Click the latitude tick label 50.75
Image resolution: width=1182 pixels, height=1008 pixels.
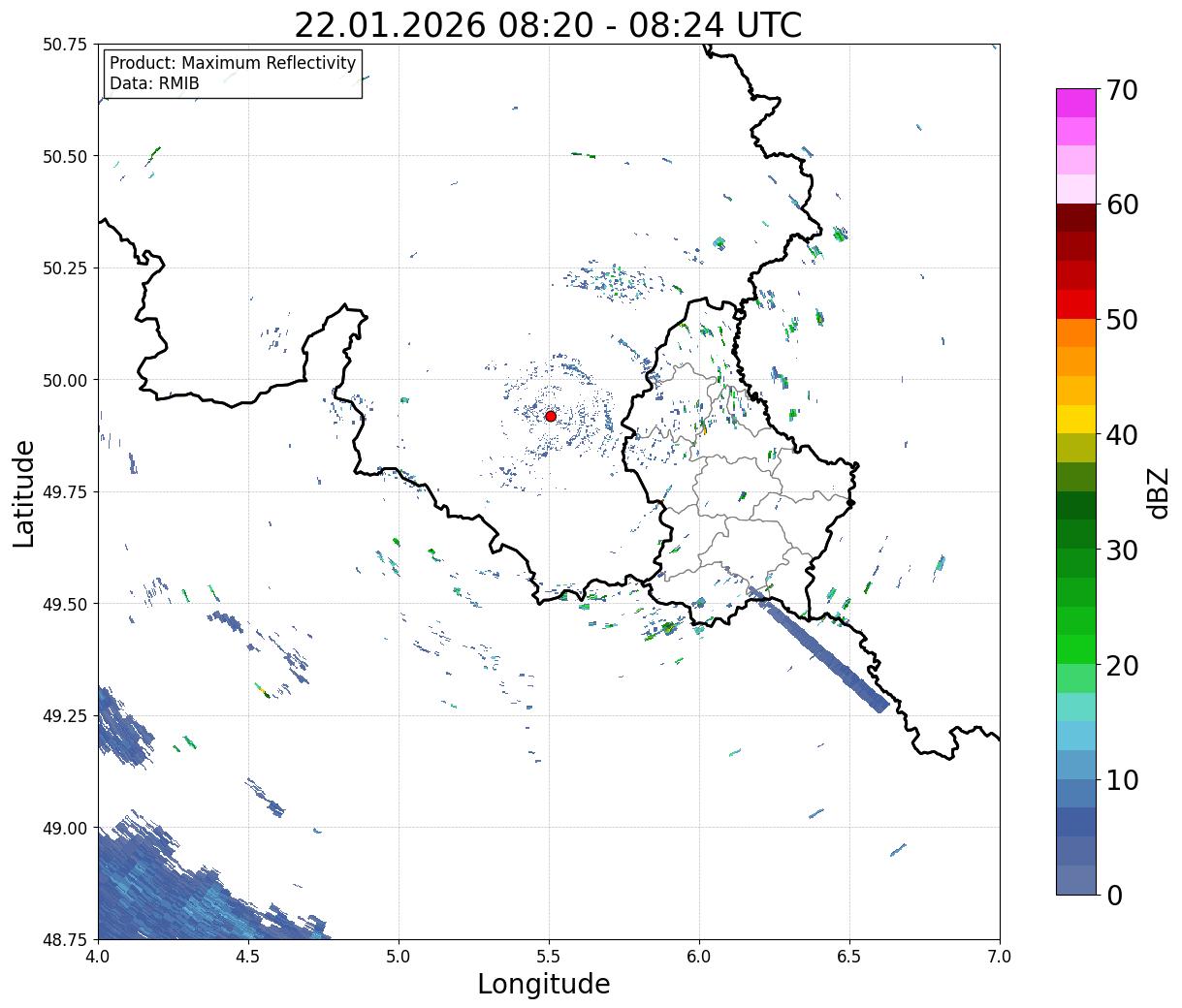click(x=65, y=45)
